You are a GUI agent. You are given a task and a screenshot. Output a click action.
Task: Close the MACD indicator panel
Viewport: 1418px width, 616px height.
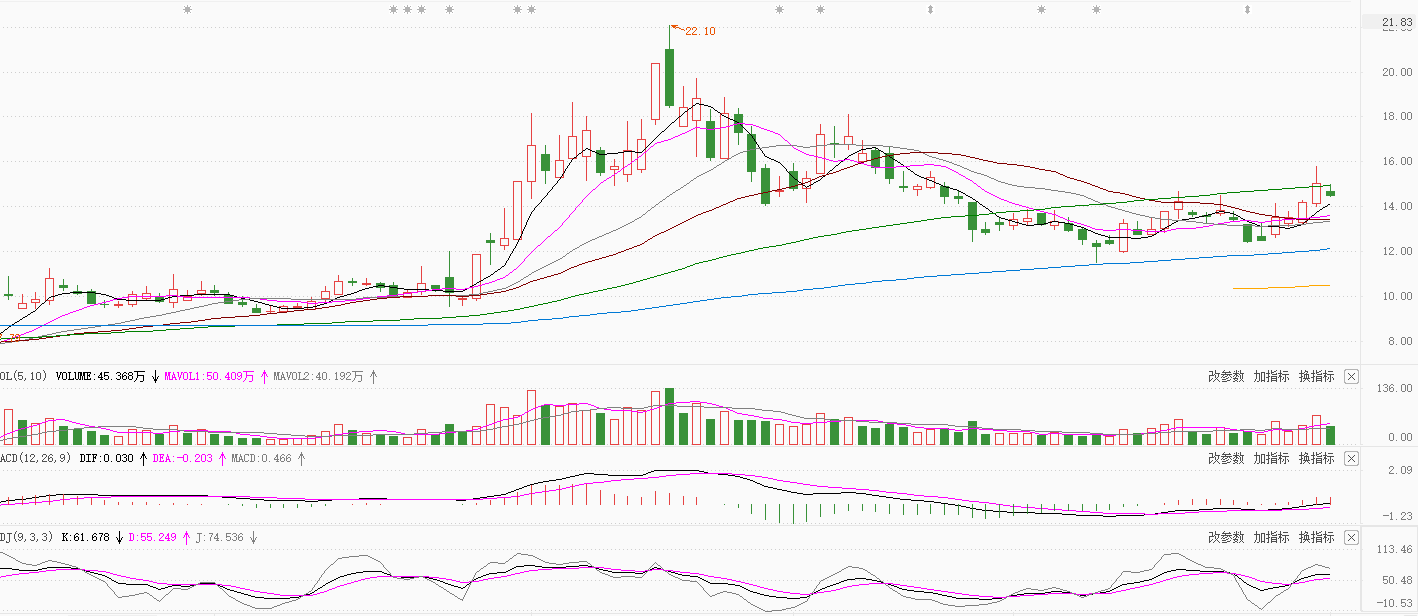pos(1352,459)
